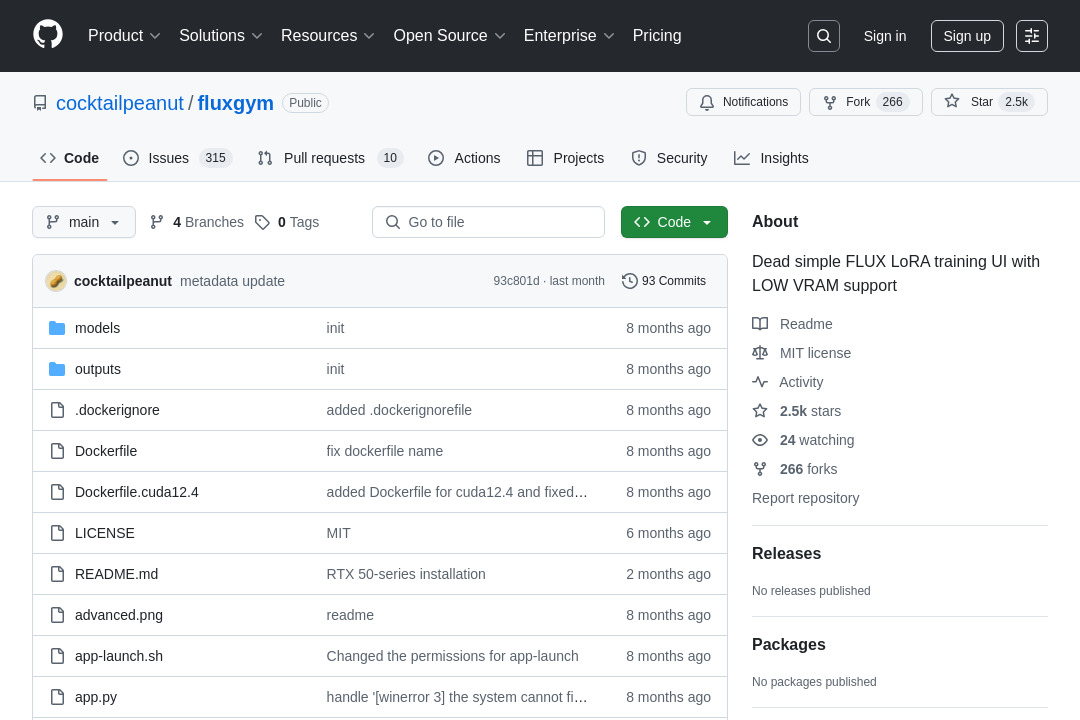Click the eye icon beside 24 watching
The height and width of the screenshot is (720, 1080).
click(760, 440)
